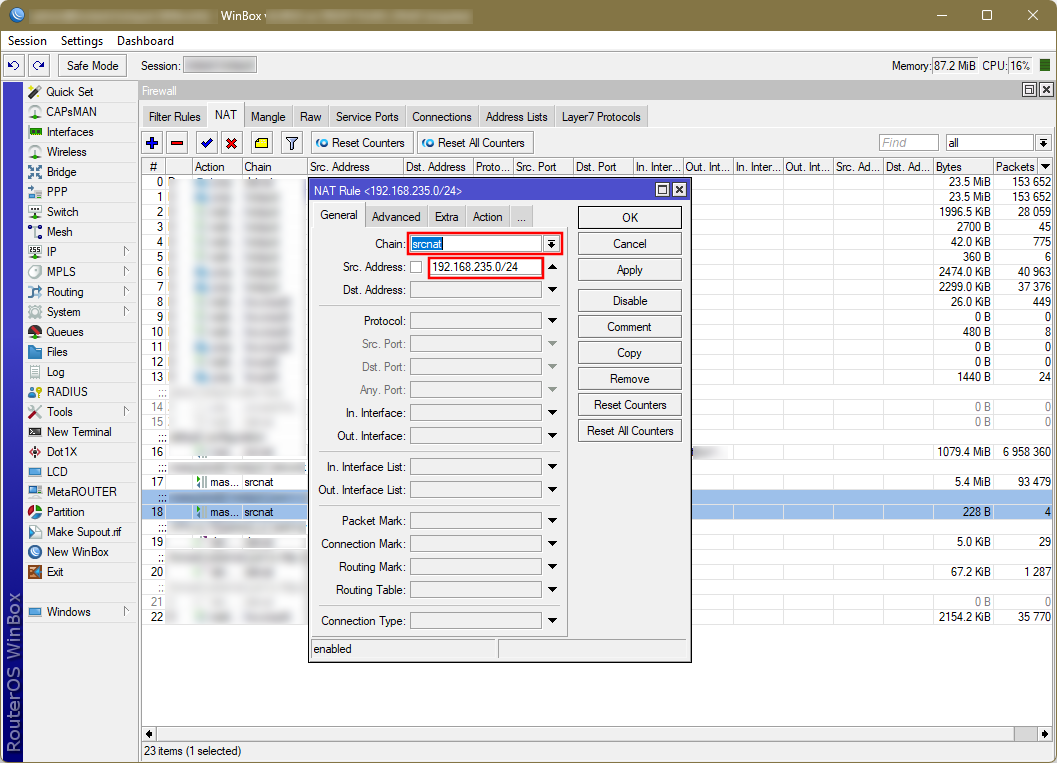Click the Reset All Counters toolbar button

click(474, 143)
